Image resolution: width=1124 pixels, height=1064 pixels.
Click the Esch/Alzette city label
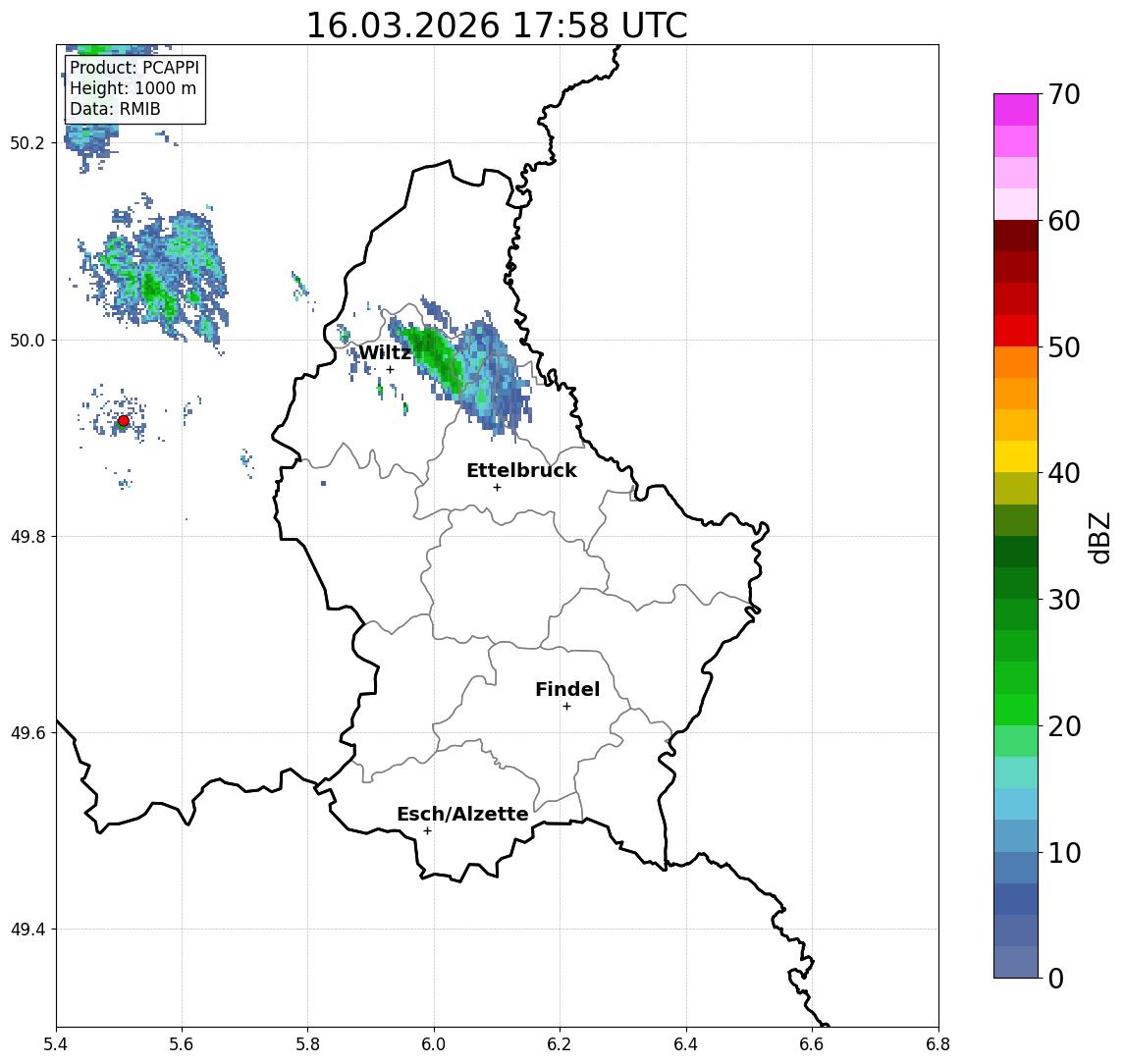point(462,814)
